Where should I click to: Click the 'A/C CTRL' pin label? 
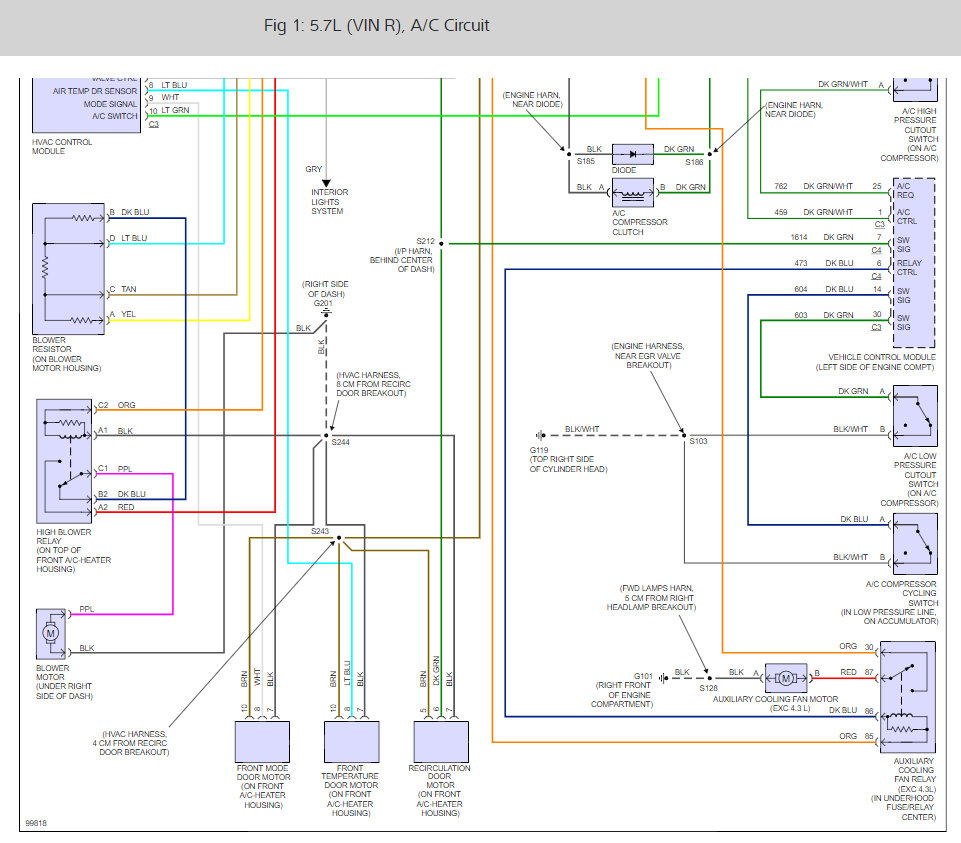coord(907,216)
